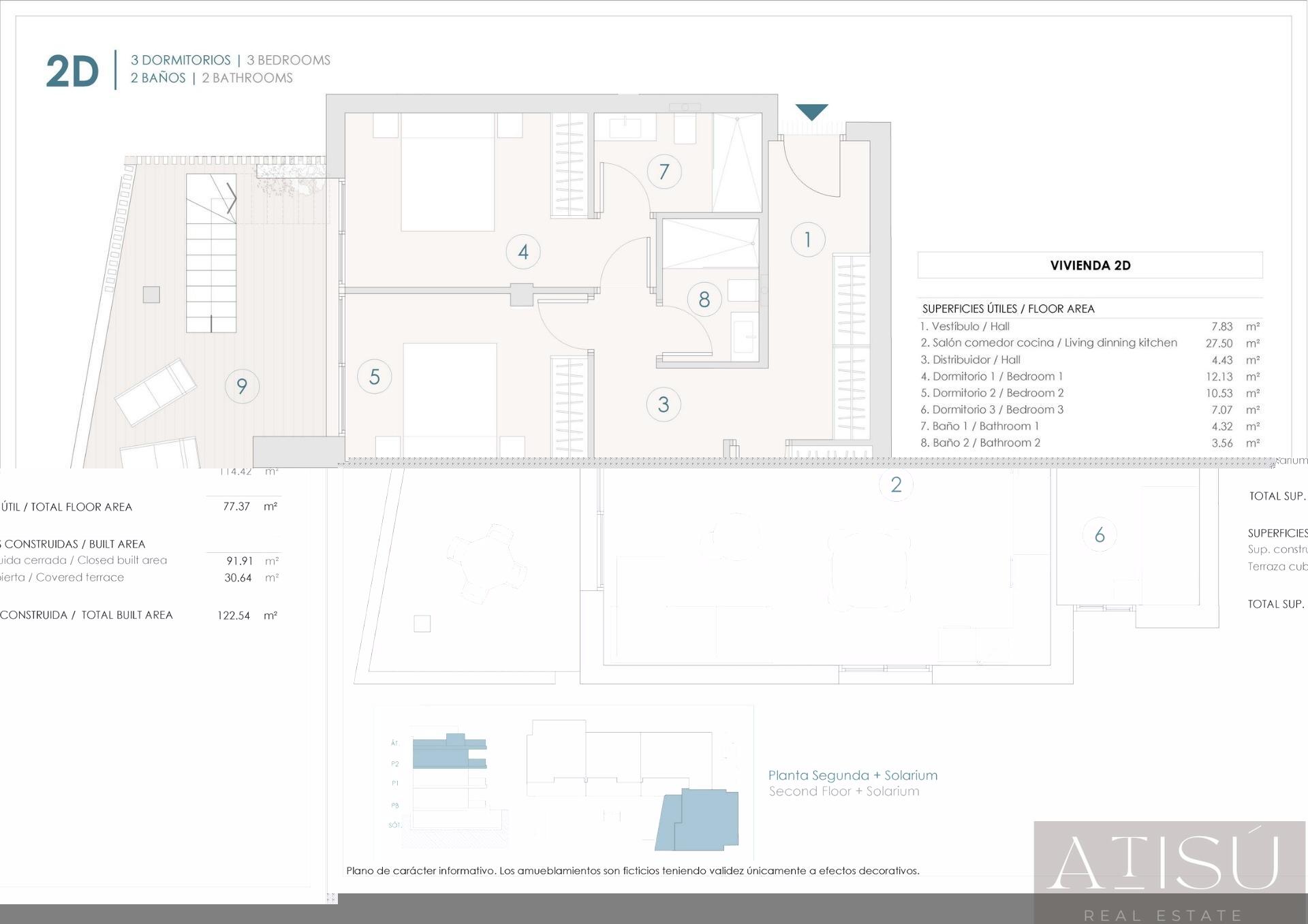Click the room number 1 marker
This screenshot has height=924, width=1308.
pyautogui.click(x=808, y=240)
